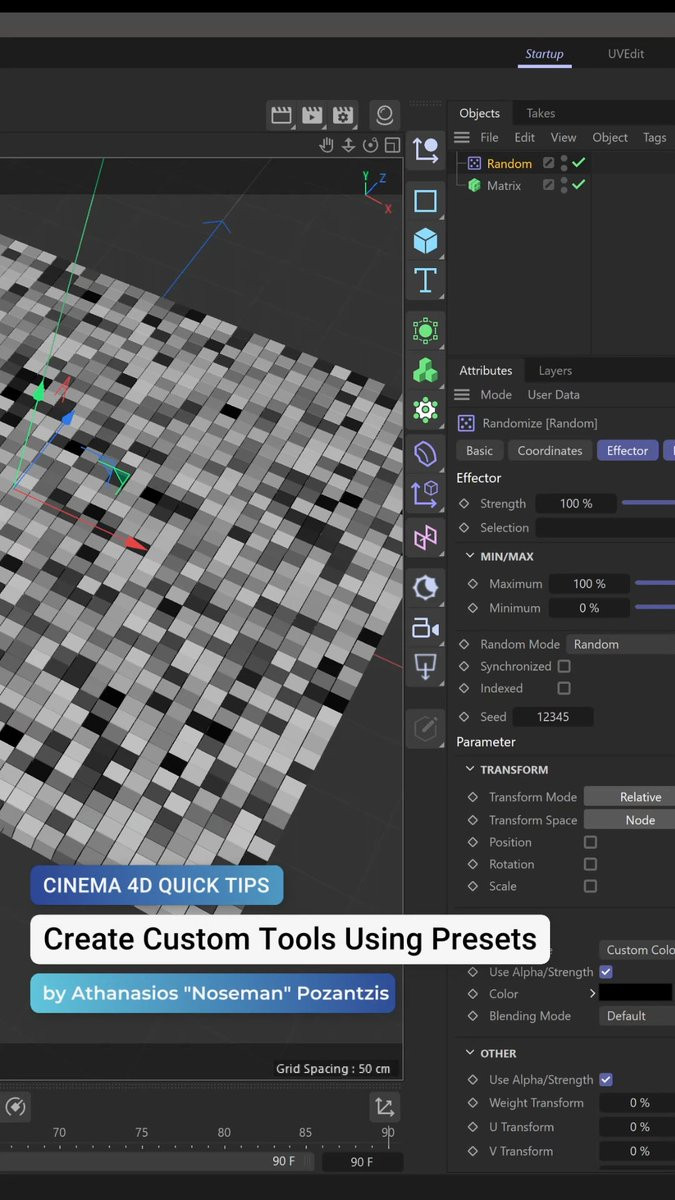Select the Rectangle spline tool icon
The width and height of the screenshot is (675, 1200).
pyautogui.click(x=425, y=201)
